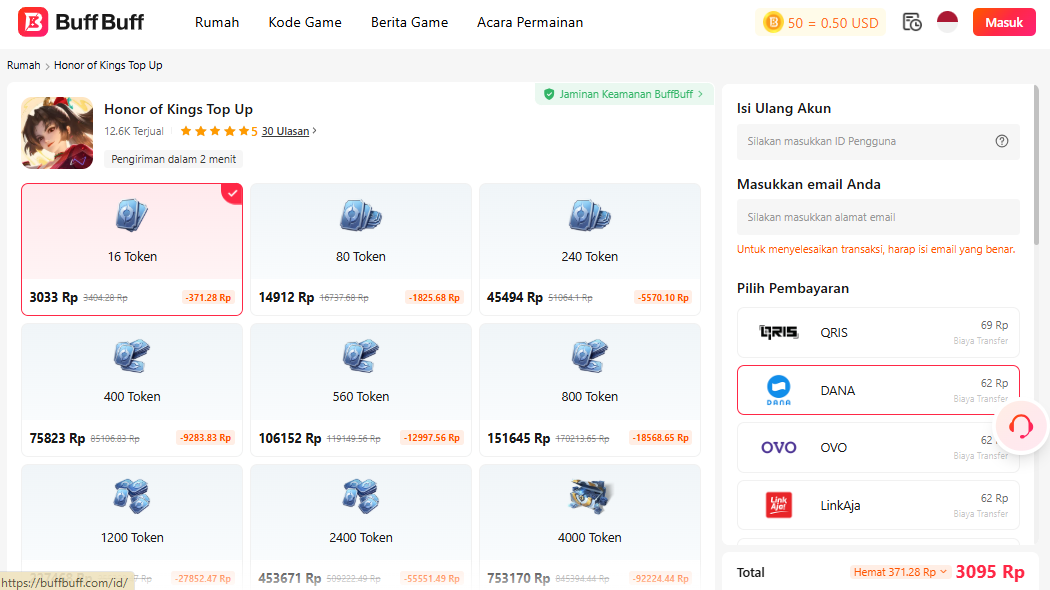Image resolution: width=1050 pixels, height=590 pixels.
Task: Click the Masuk login button
Action: click(x=1004, y=21)
